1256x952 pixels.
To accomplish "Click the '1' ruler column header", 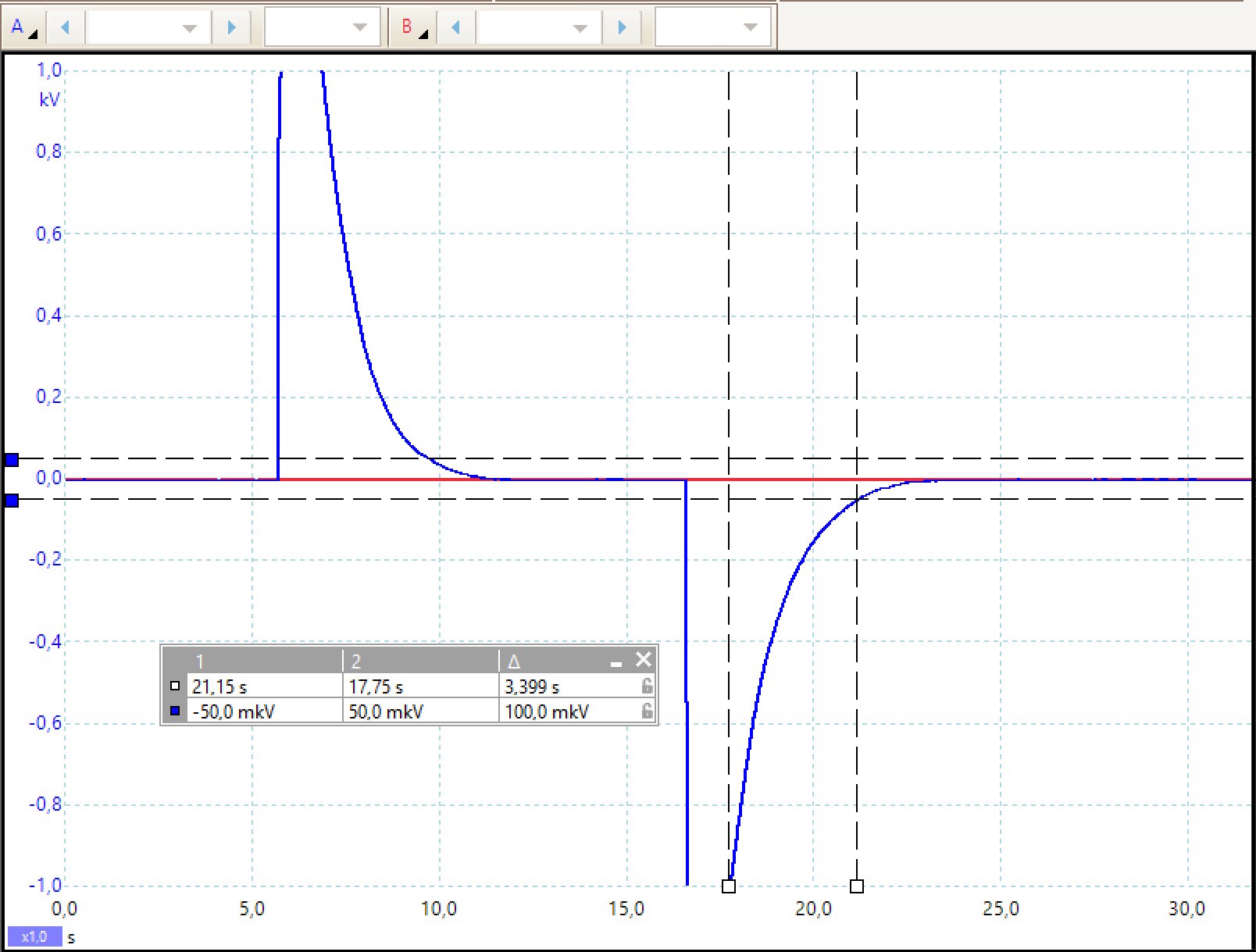I will click(x=199, y=661).
